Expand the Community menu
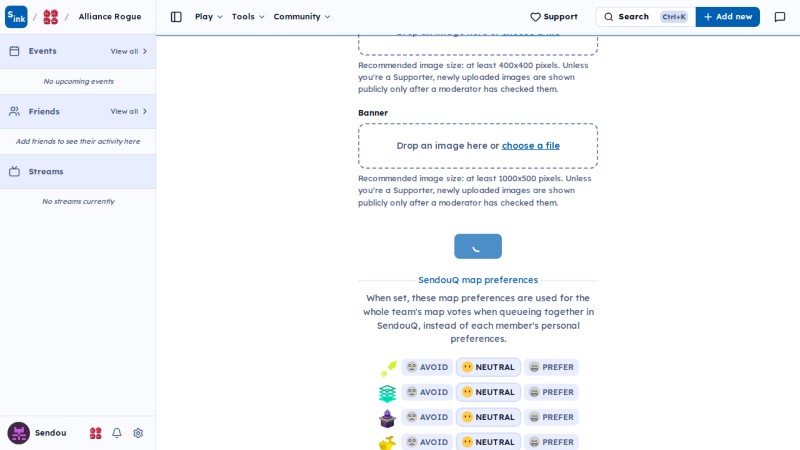 (x=302, y=17)
